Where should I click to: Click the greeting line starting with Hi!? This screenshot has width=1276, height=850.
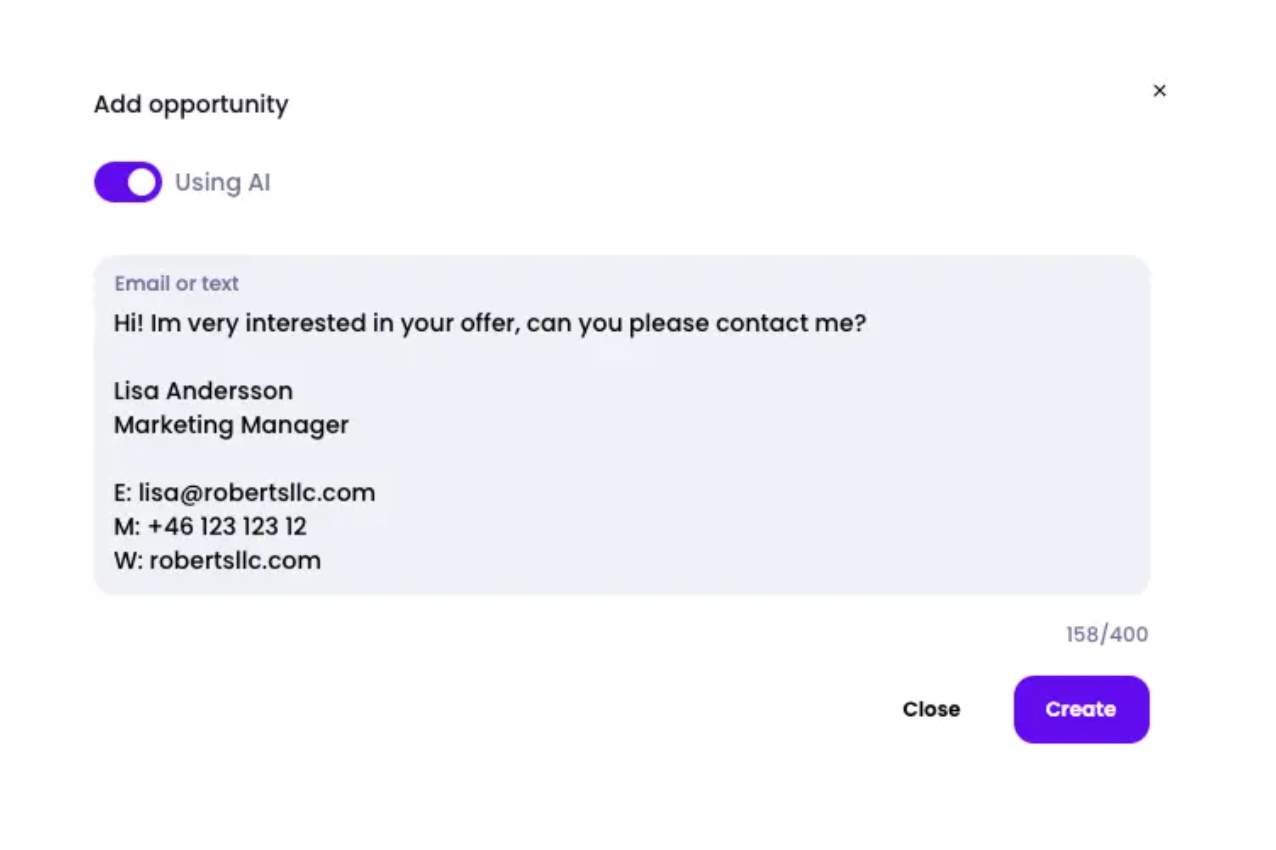(489, 322)
